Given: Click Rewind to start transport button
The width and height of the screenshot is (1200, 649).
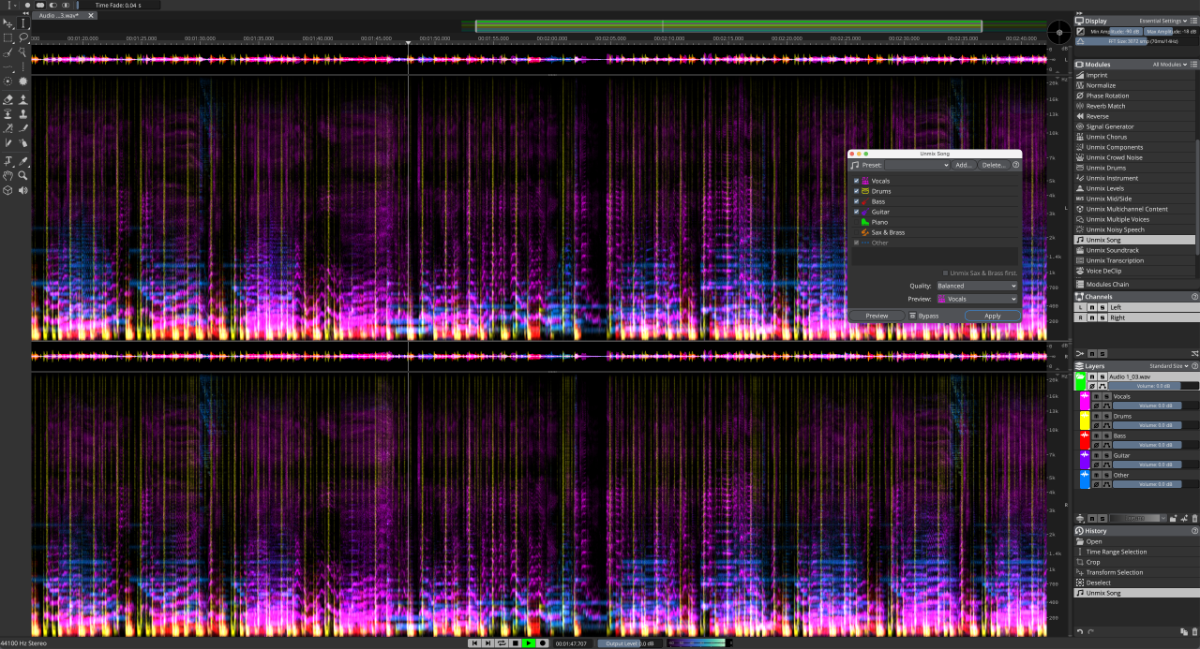Looking at the screenshot, I should coord(475,643).
